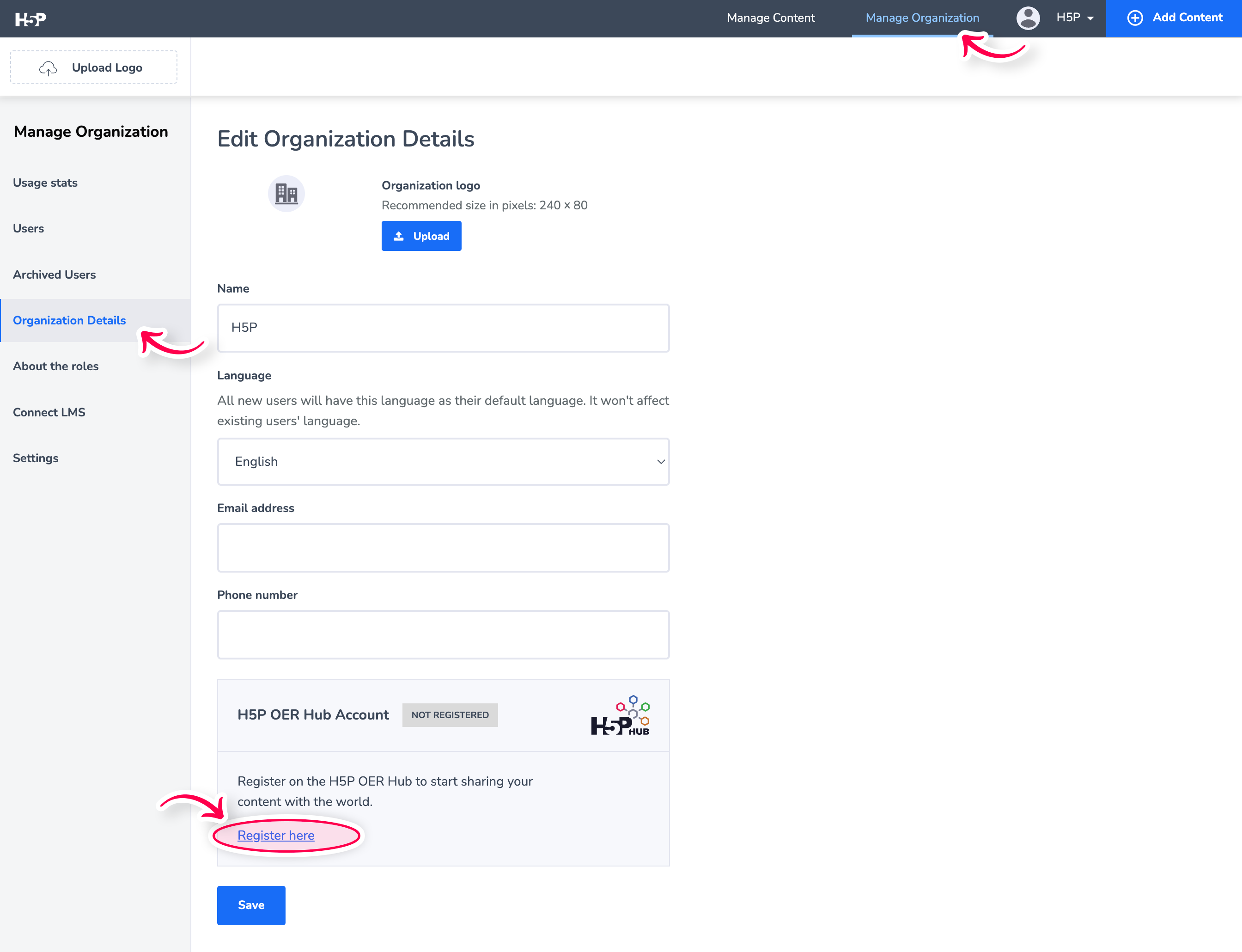The width and height of the screenshot is (1242, 952).
Task: Open Connect LMS settings page
Action: pos(49,412)
